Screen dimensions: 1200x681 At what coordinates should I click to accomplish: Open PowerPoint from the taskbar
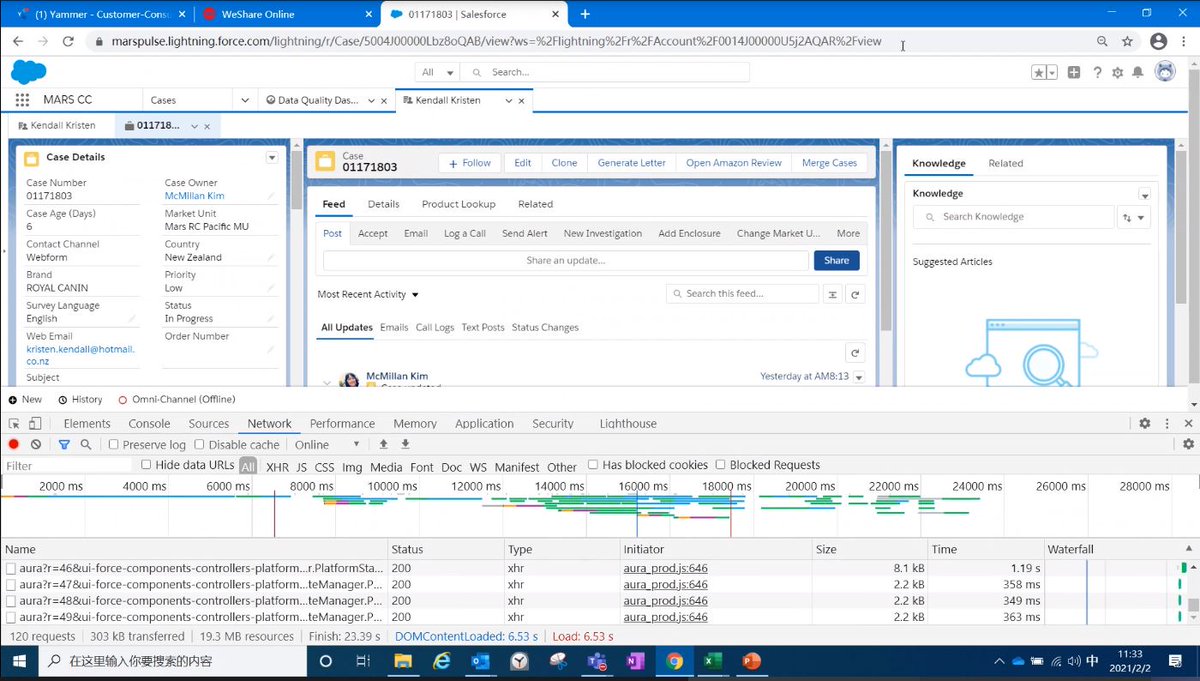(751, 661)
